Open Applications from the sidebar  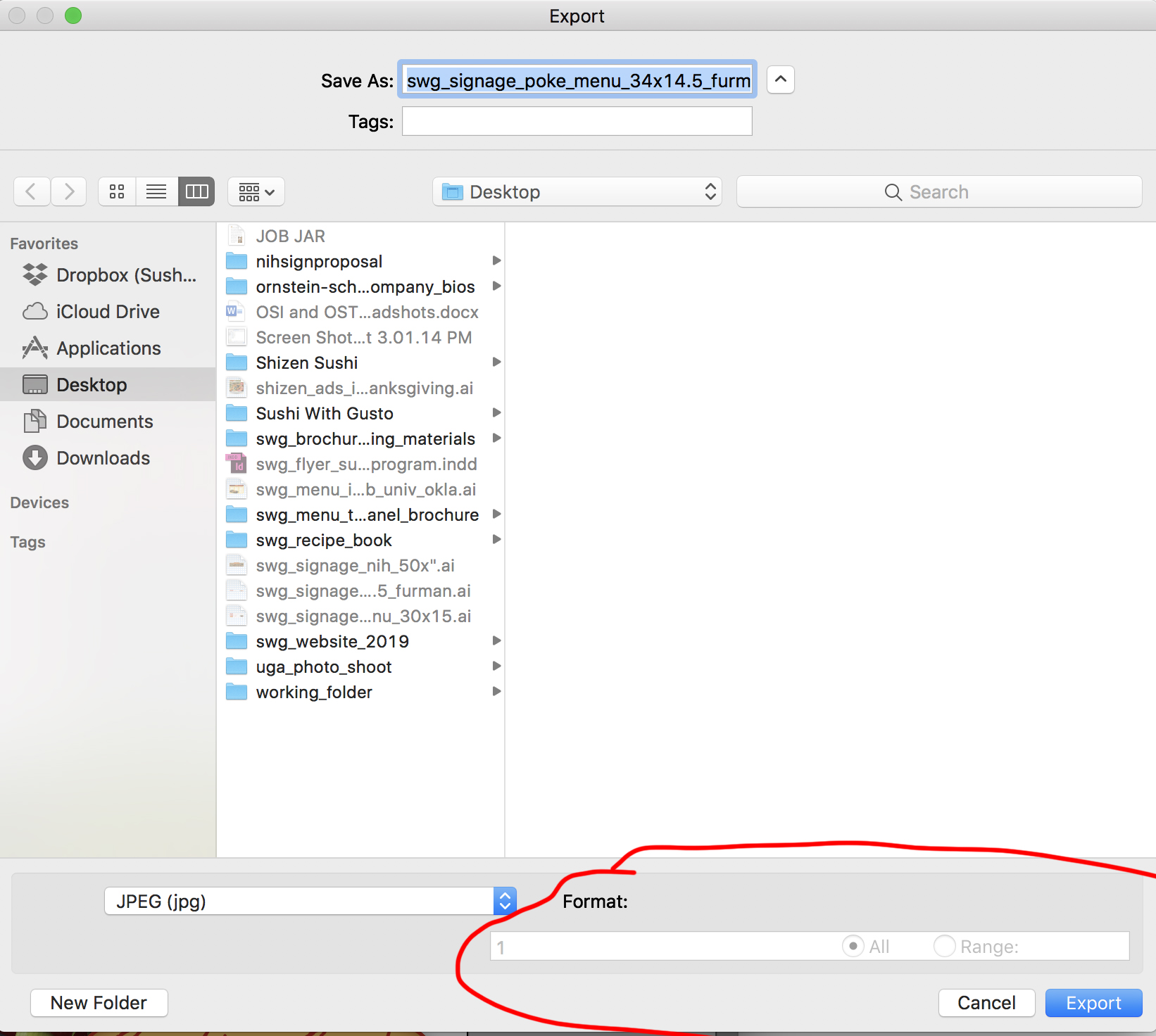click(x=107, y=348)
